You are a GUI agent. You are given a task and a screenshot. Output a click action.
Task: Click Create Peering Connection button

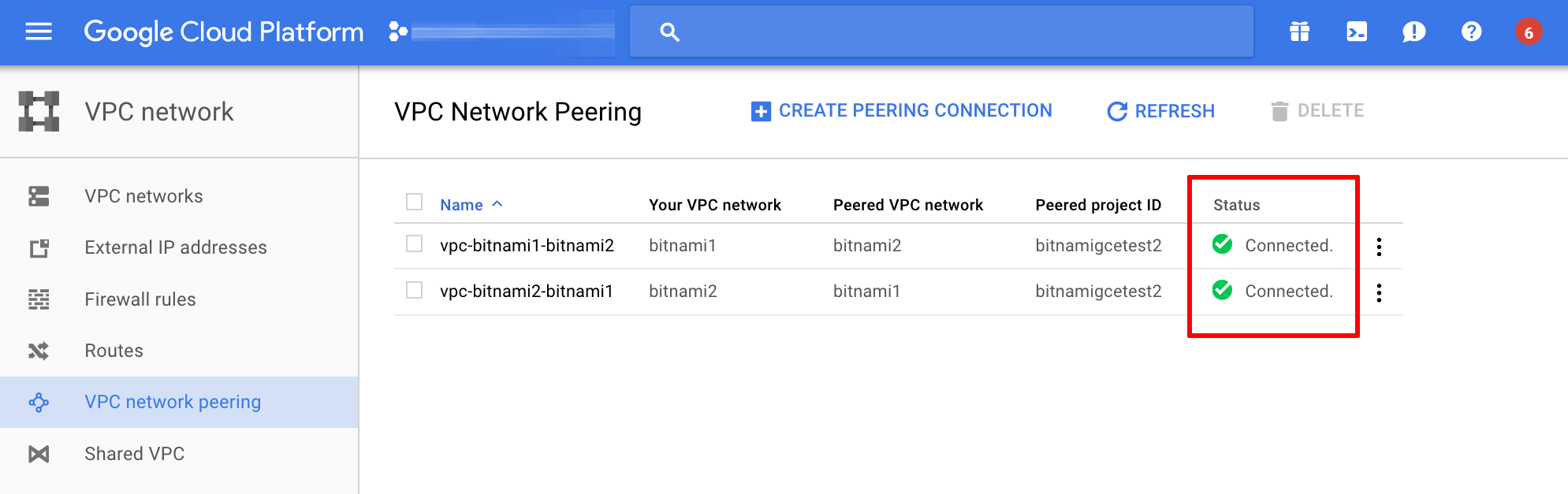pos(902,111)
